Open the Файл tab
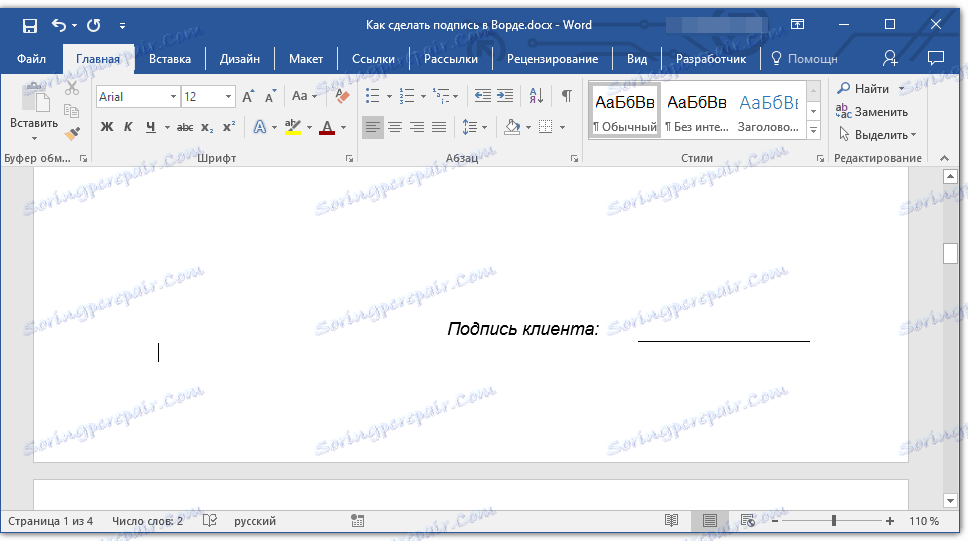Image resolution: width=968 pixels, height=541 pixels. 31,59
